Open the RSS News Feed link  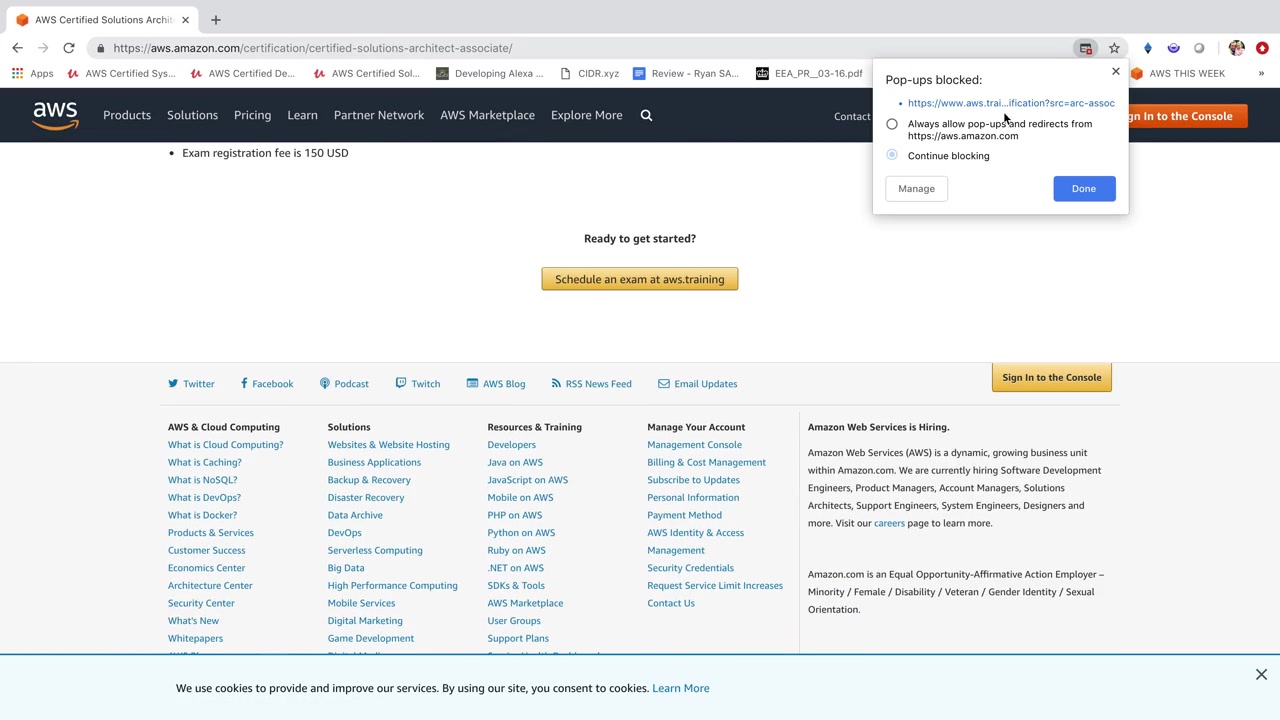point(590,384)
